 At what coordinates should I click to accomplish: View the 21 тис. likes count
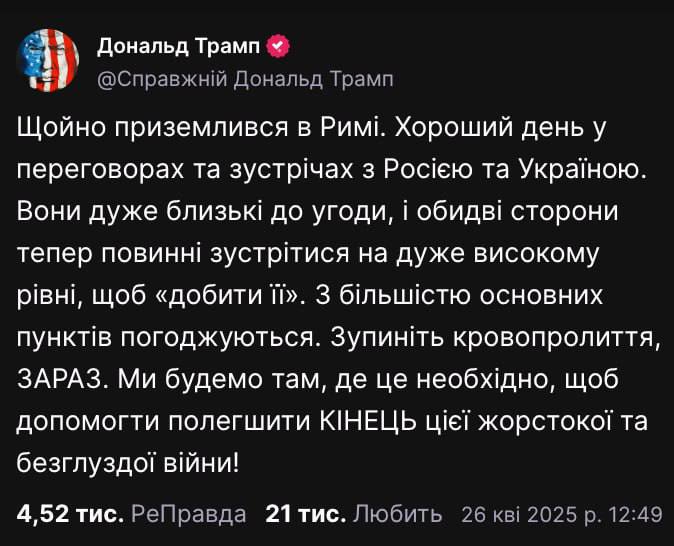coord(306,514)
